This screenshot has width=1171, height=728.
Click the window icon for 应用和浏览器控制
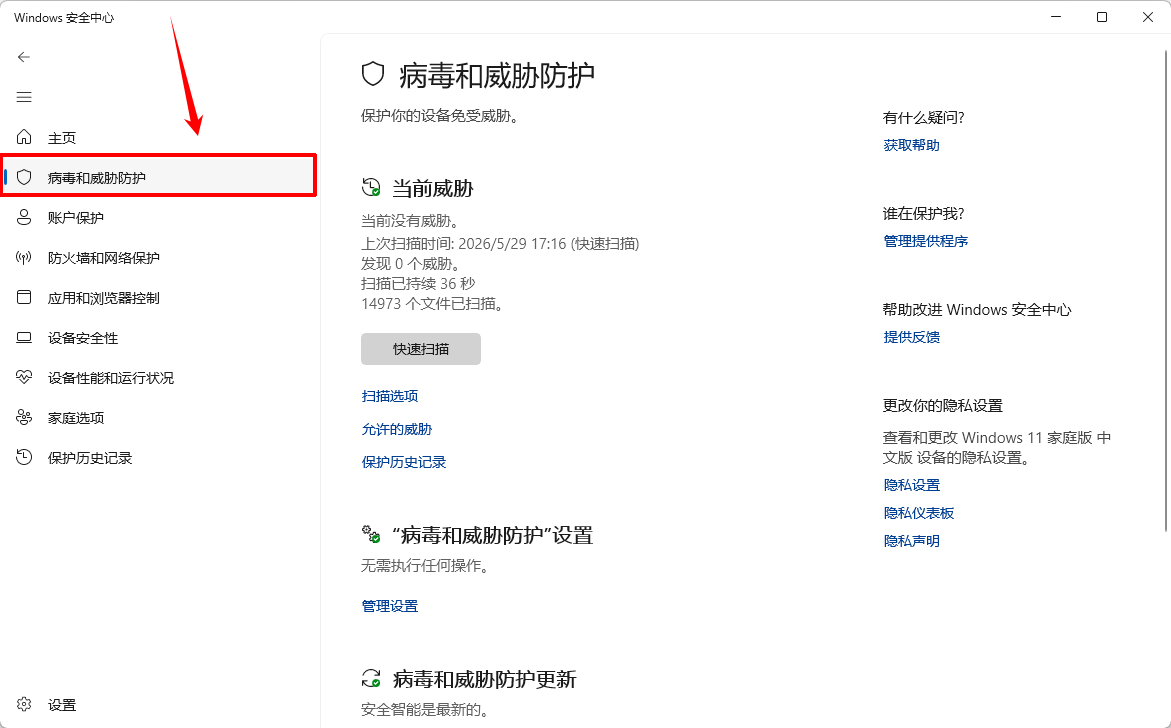[24, 297]
